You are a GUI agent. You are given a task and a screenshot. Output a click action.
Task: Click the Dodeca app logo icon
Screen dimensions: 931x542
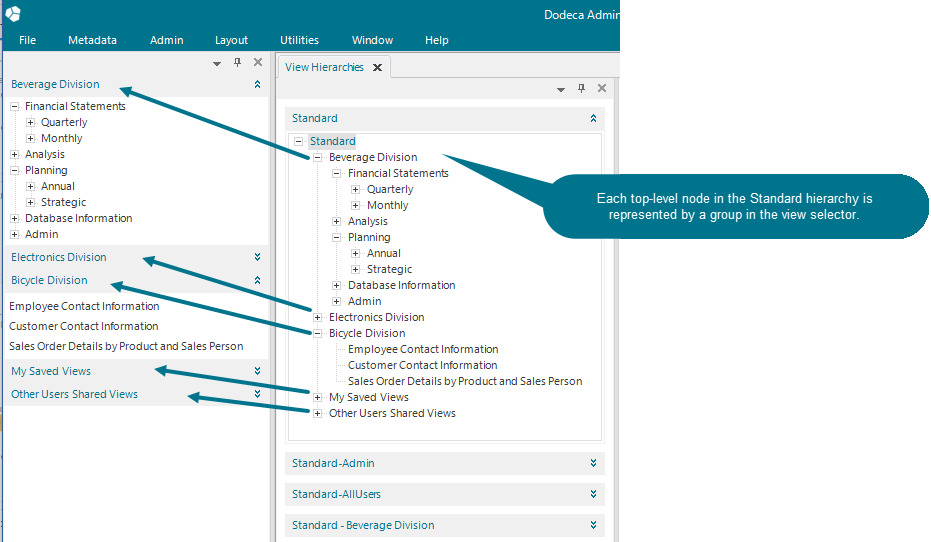pyautogui.click(x=12, y=13)
